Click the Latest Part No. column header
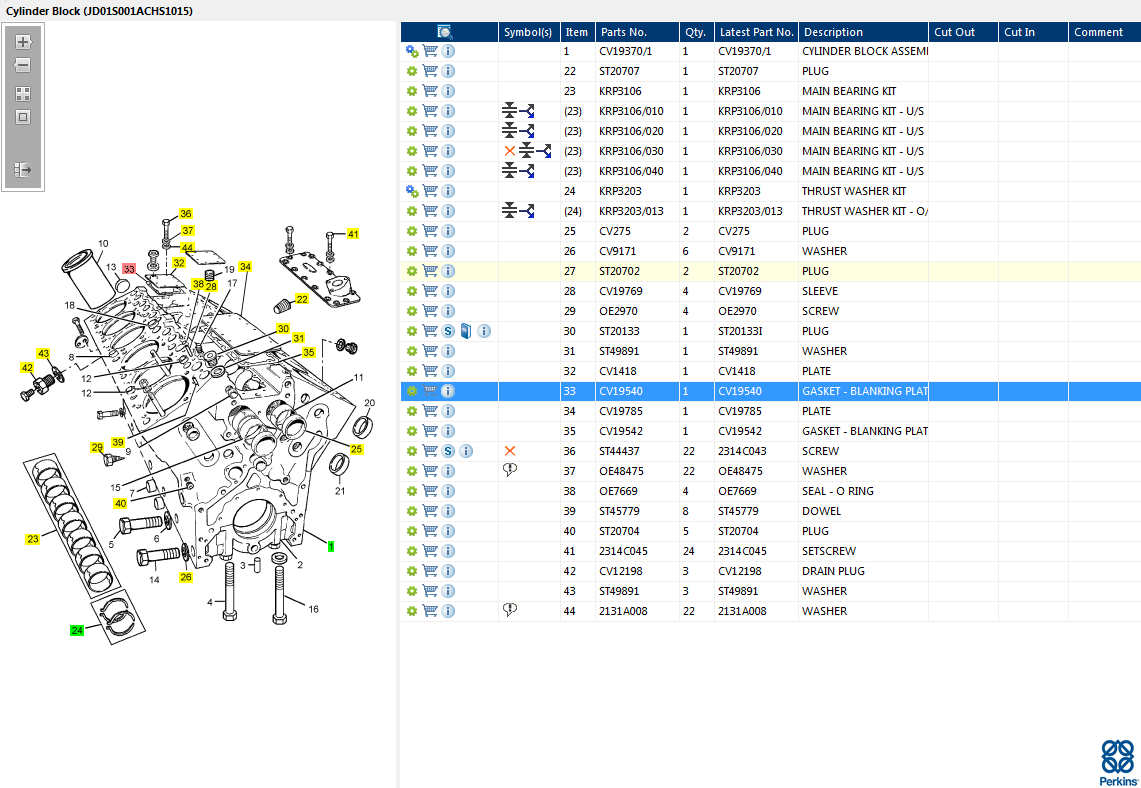This screenshot has width=1141, height=788. [756, 32]
